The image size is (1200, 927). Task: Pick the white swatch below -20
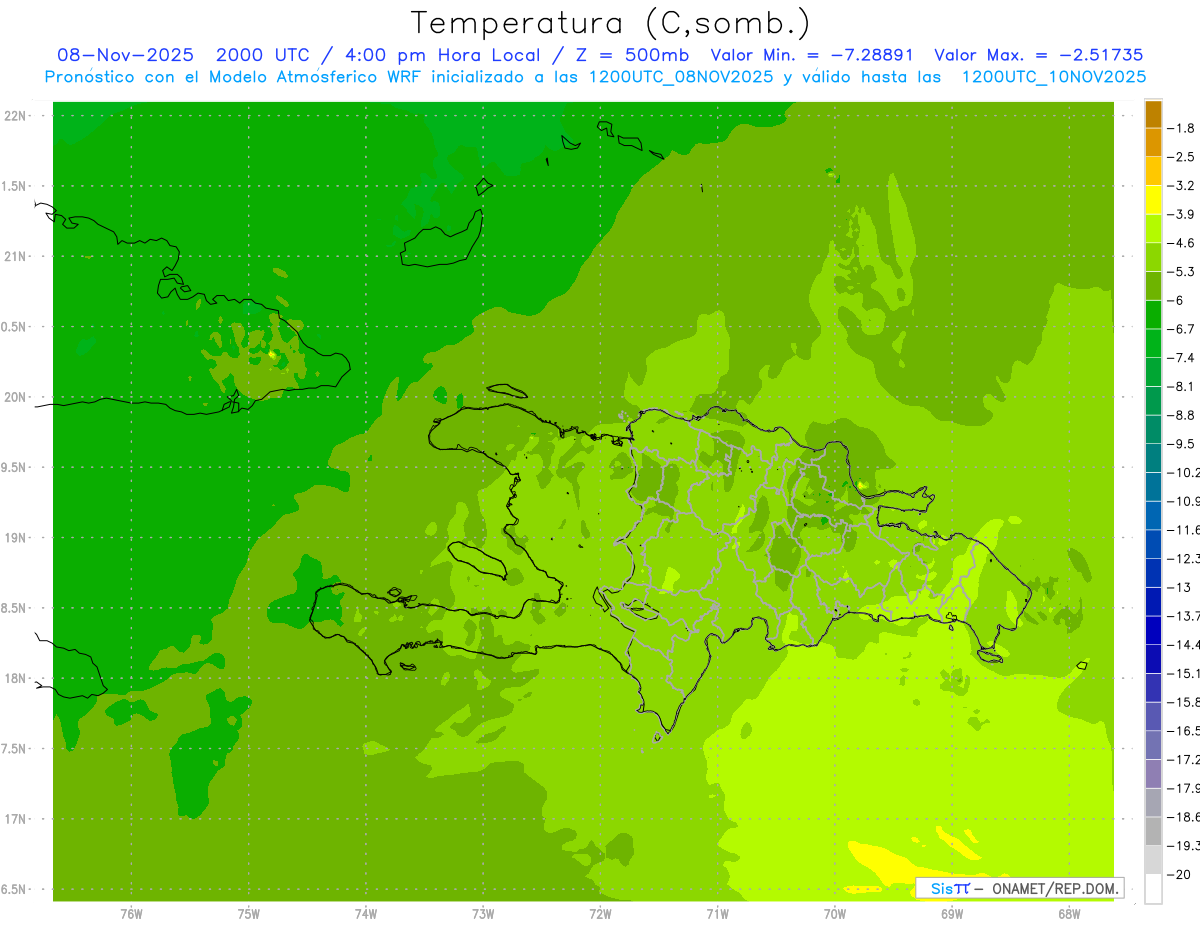[1153, 888]
